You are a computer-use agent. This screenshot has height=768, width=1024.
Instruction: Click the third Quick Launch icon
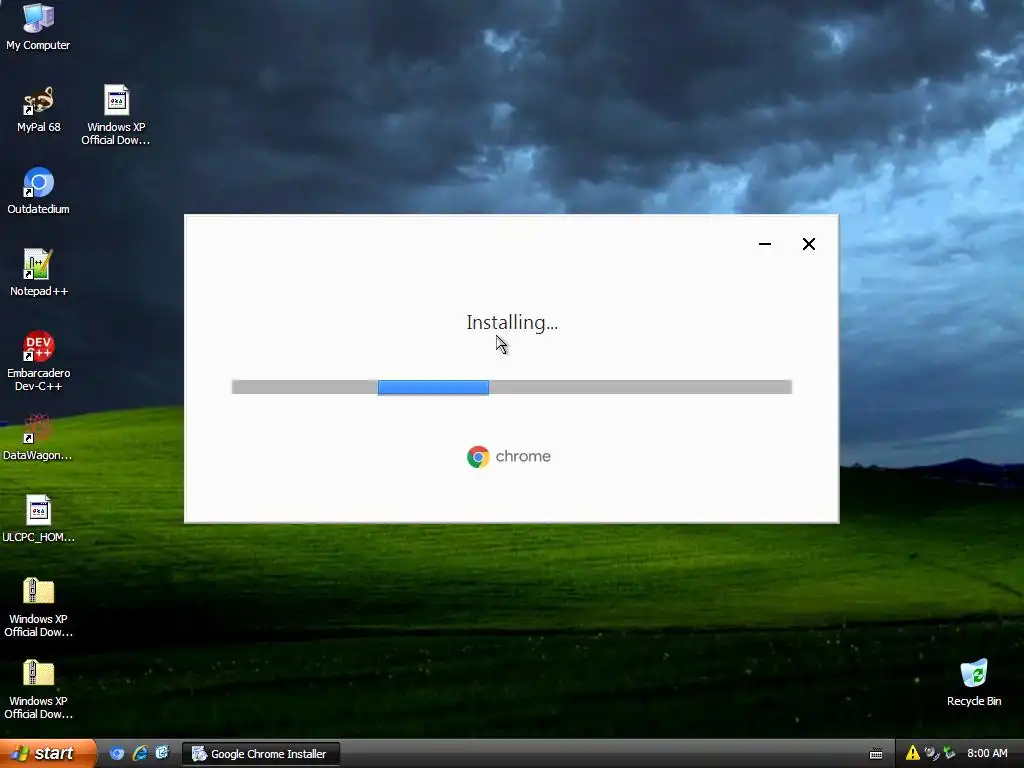pos(162,754)
